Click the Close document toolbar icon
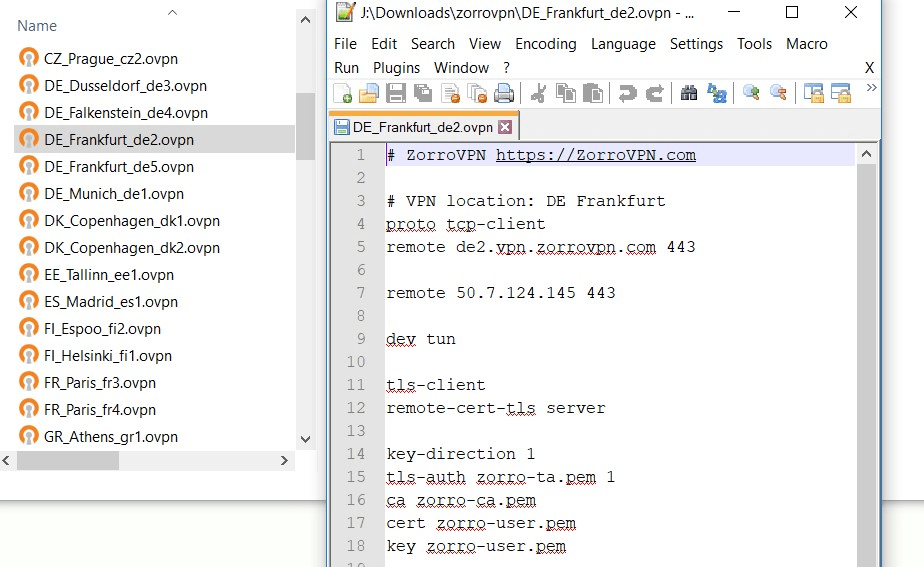The height and width of the screenshot is (567, 924). pos(451,93)
